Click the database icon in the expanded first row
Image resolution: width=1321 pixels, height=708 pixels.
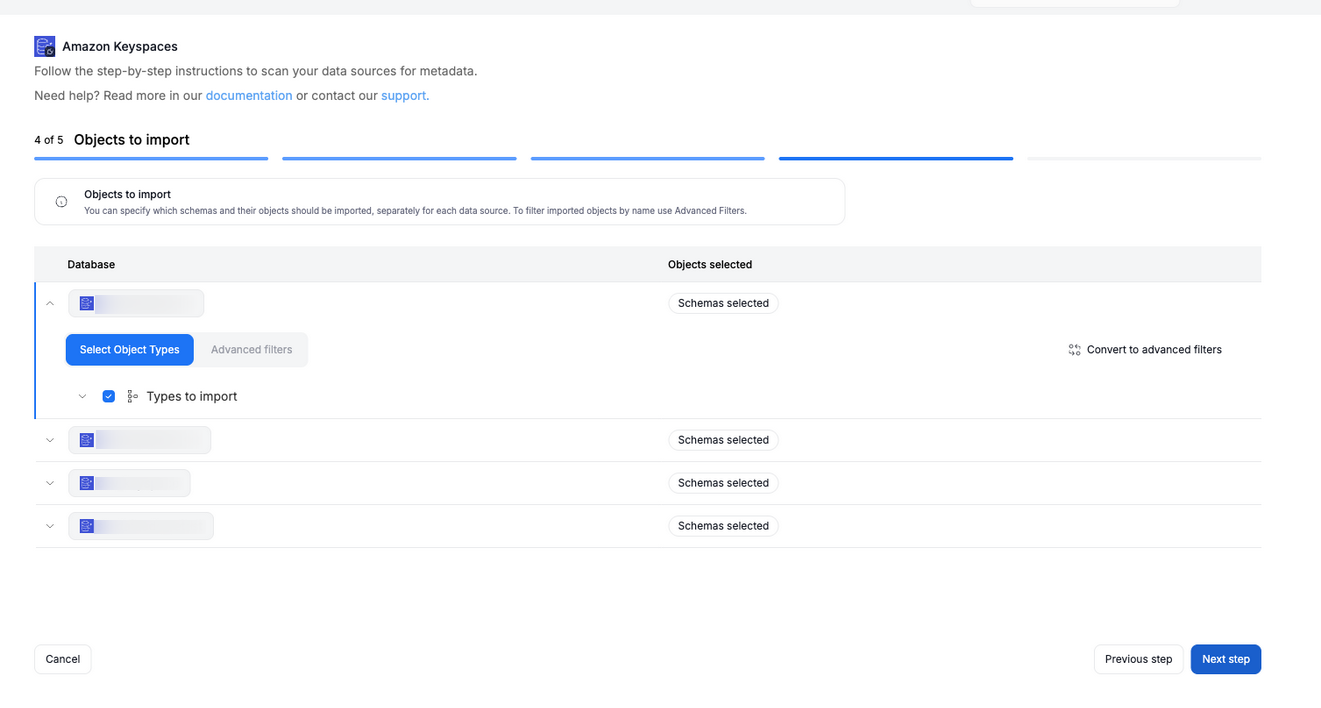tap(87, 303)
